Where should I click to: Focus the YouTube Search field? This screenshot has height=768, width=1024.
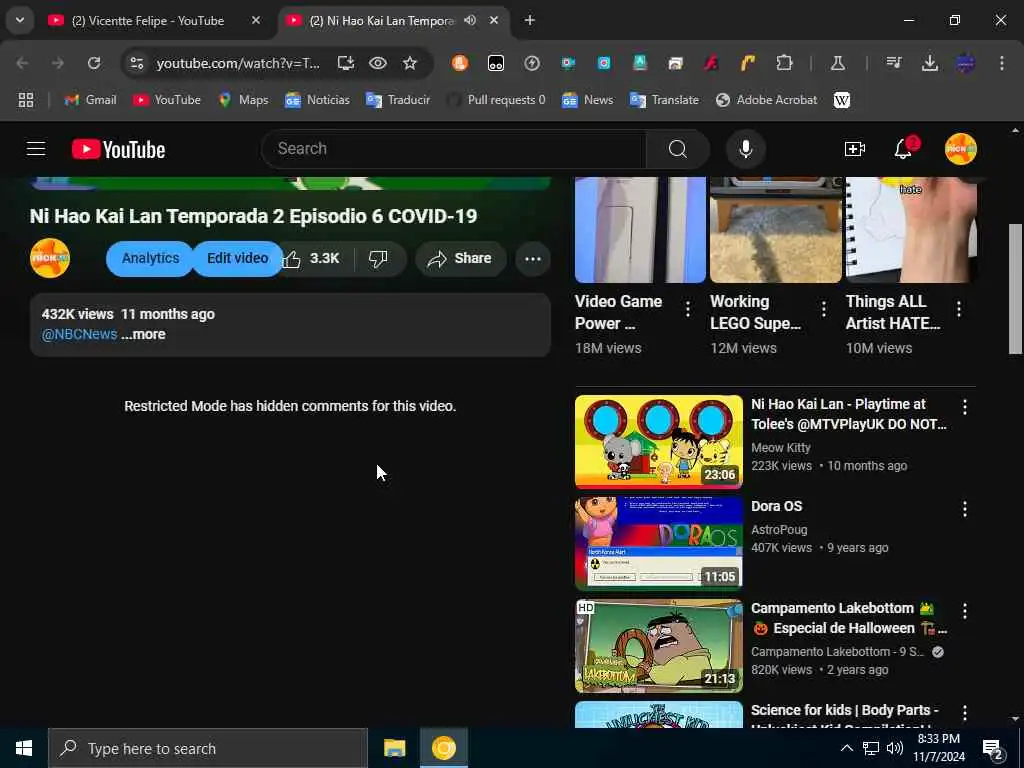[x=453, y=149]
